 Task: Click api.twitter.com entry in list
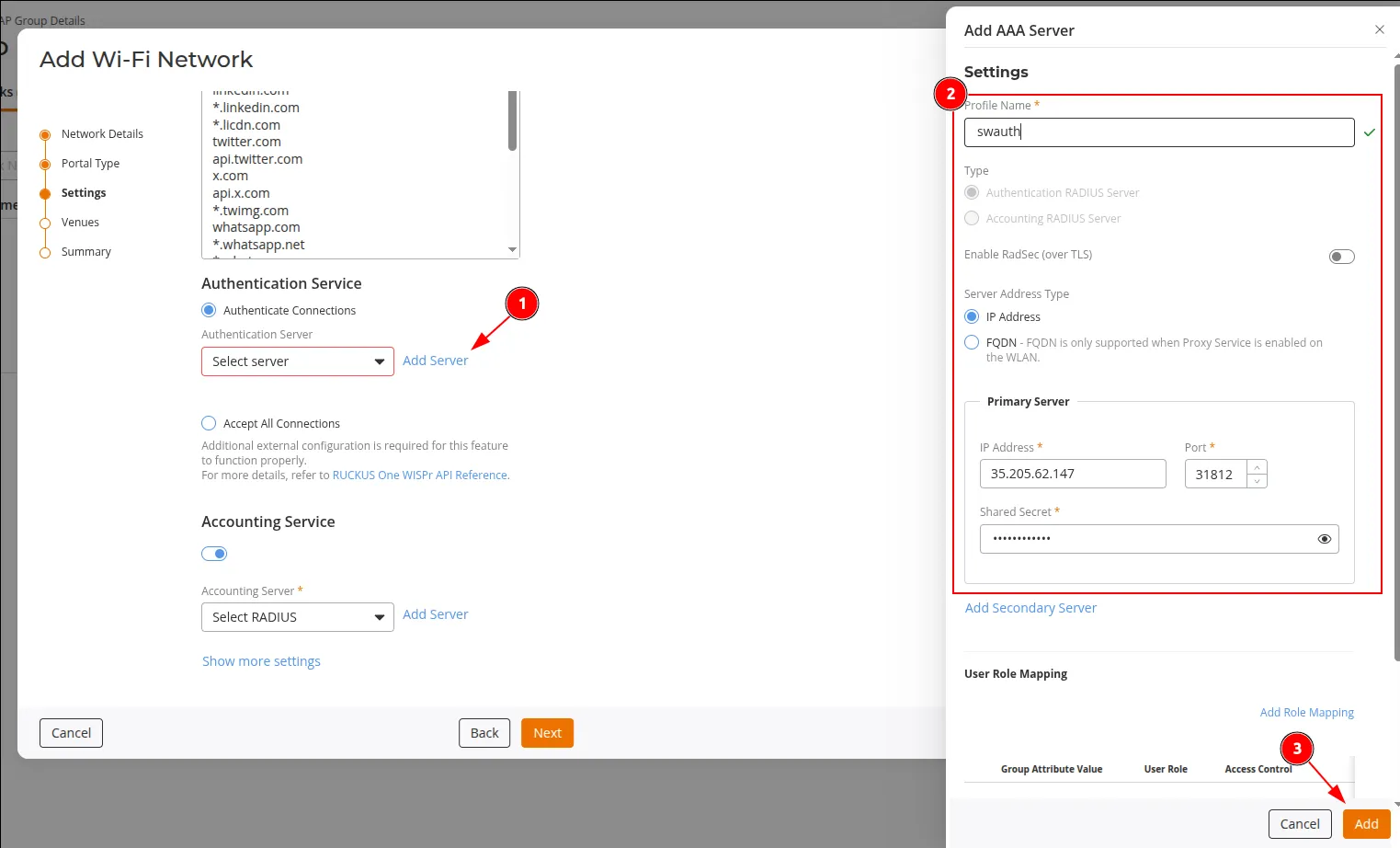click(257, 159)
